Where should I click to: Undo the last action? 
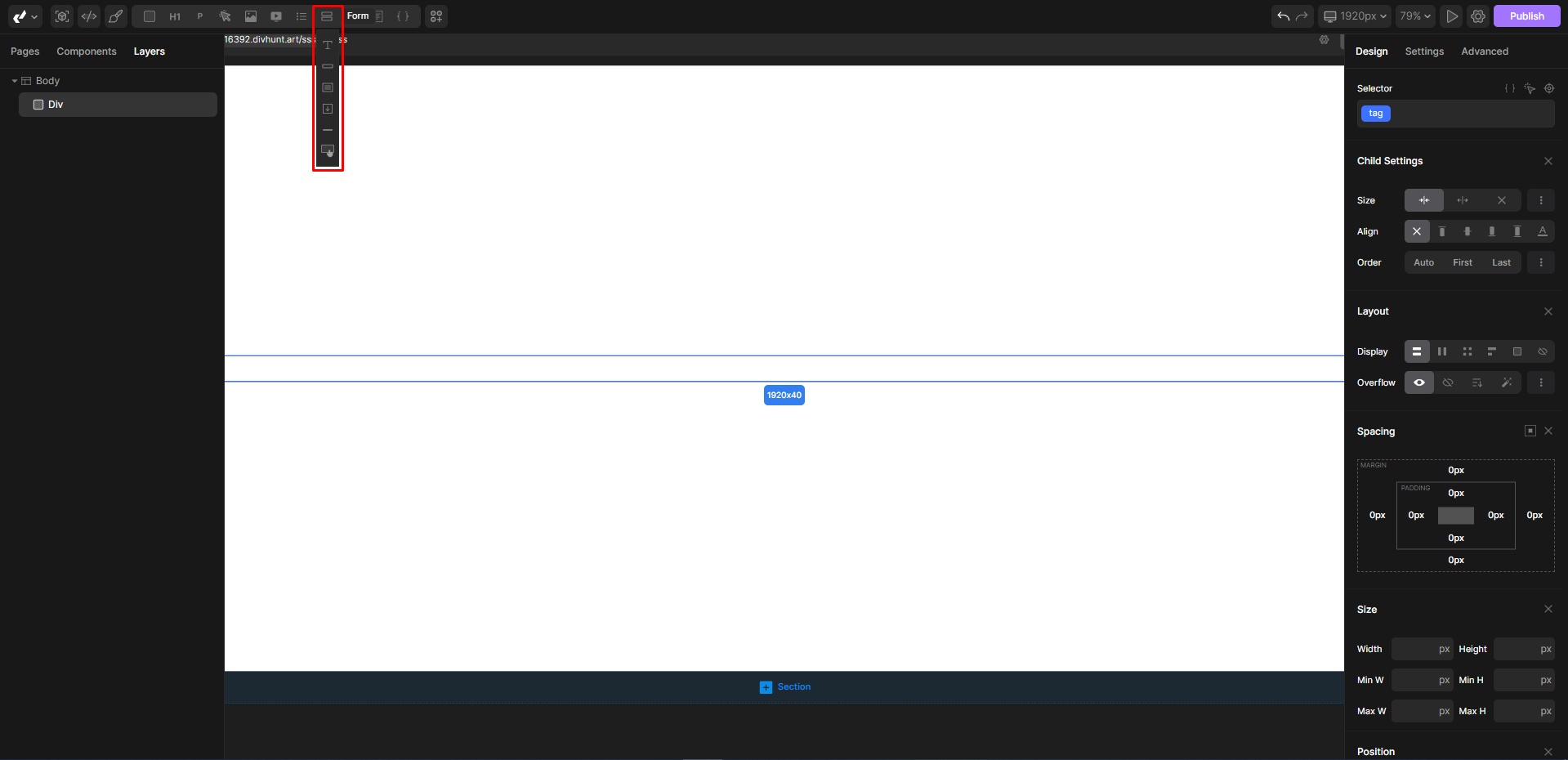1284,16
